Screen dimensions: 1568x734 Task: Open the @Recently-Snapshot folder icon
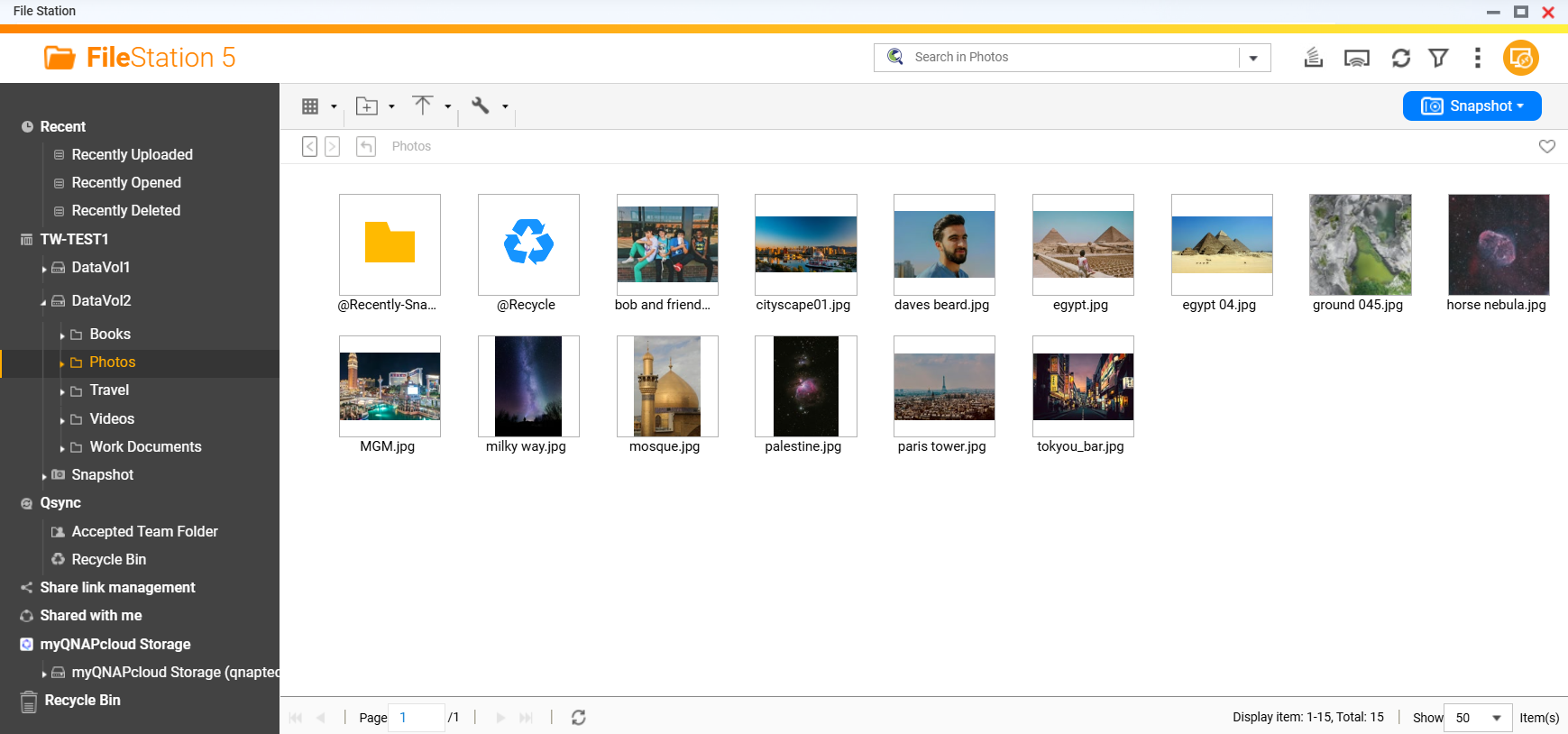pyautogui.click(x=390, y=244)
